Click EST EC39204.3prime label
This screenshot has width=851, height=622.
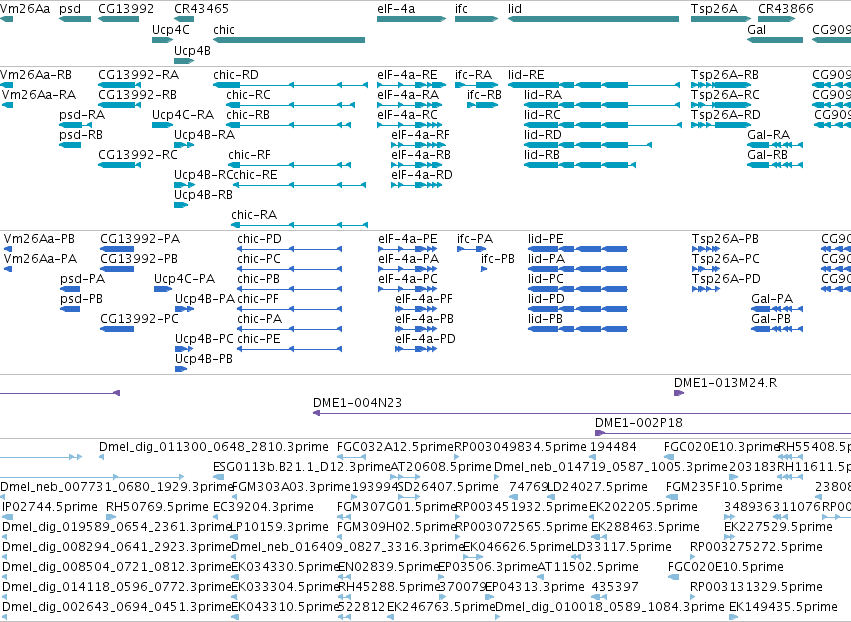point(263,507)
